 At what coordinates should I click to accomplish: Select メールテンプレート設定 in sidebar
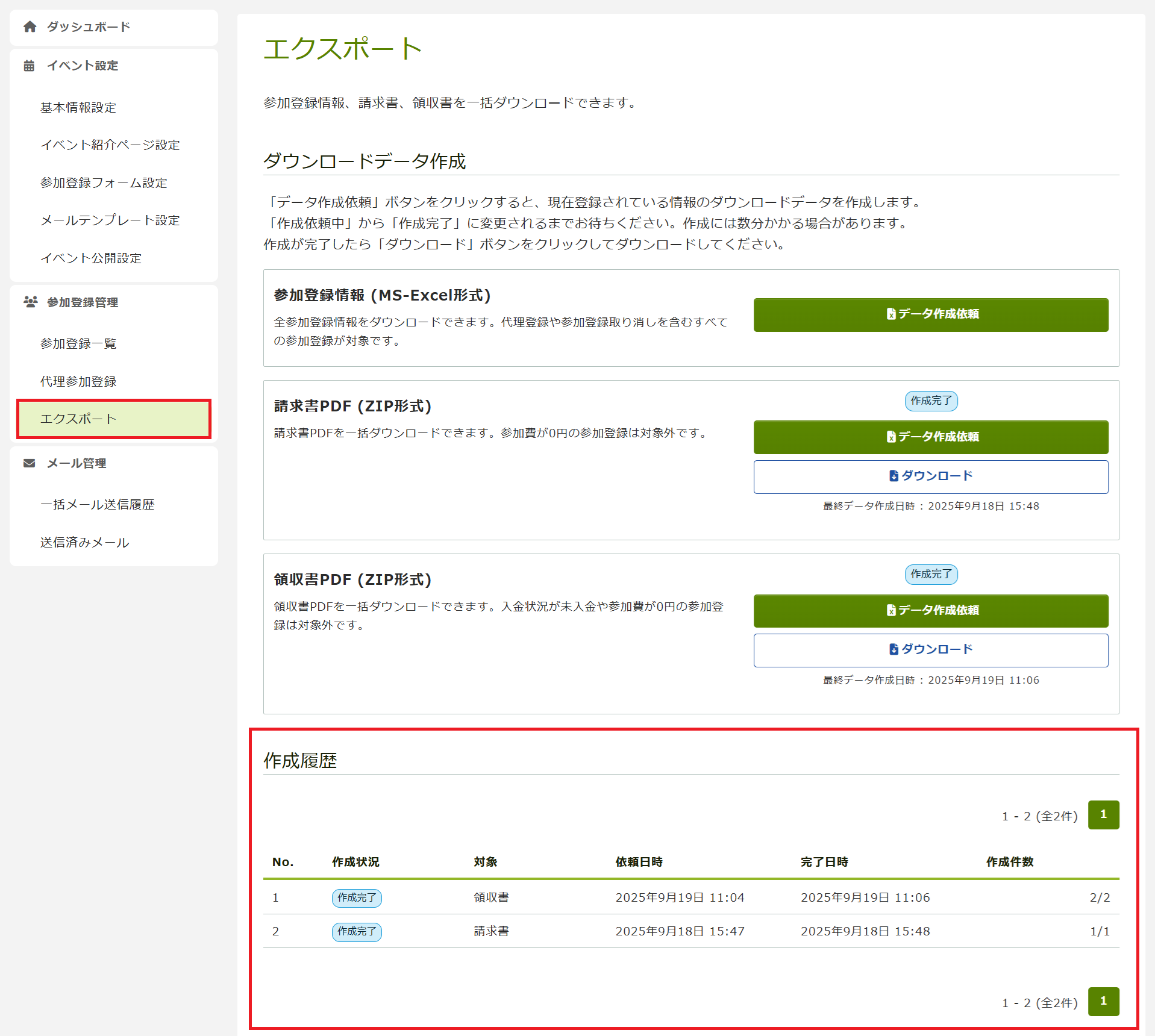tap(110, 220)
